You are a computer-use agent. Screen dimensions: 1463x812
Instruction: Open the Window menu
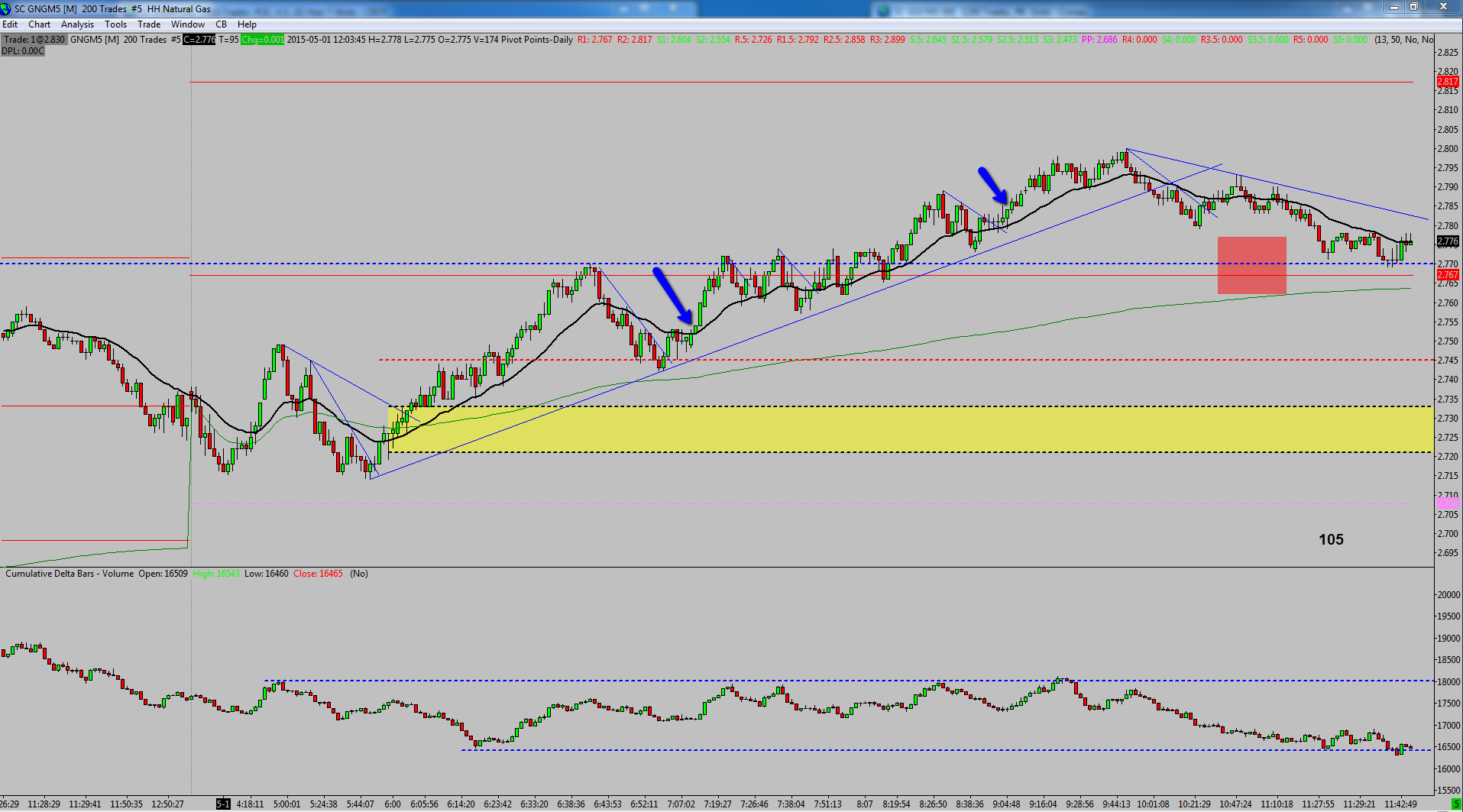(x=188, y=24)
